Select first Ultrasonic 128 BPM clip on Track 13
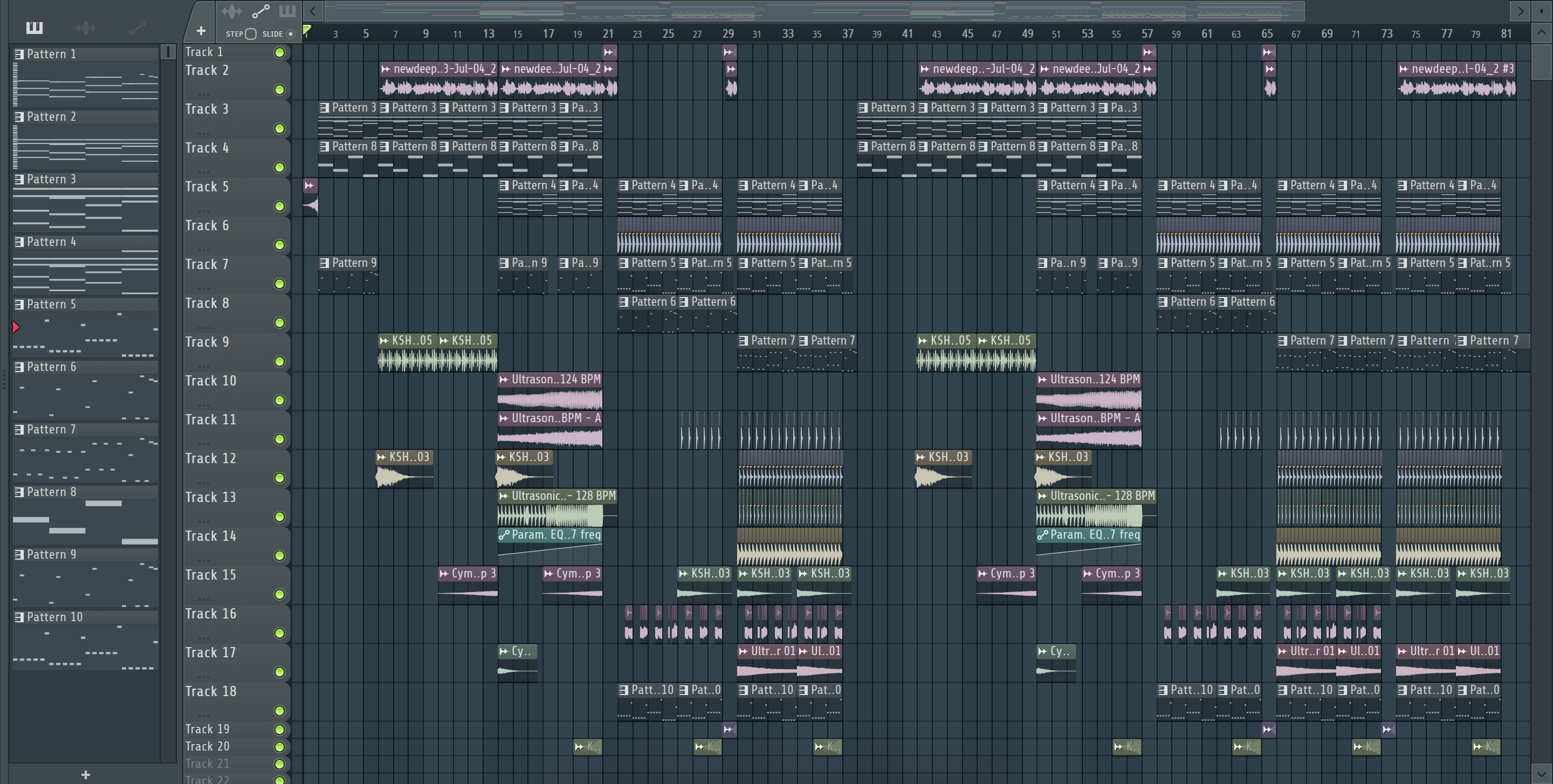 point(557,507)
